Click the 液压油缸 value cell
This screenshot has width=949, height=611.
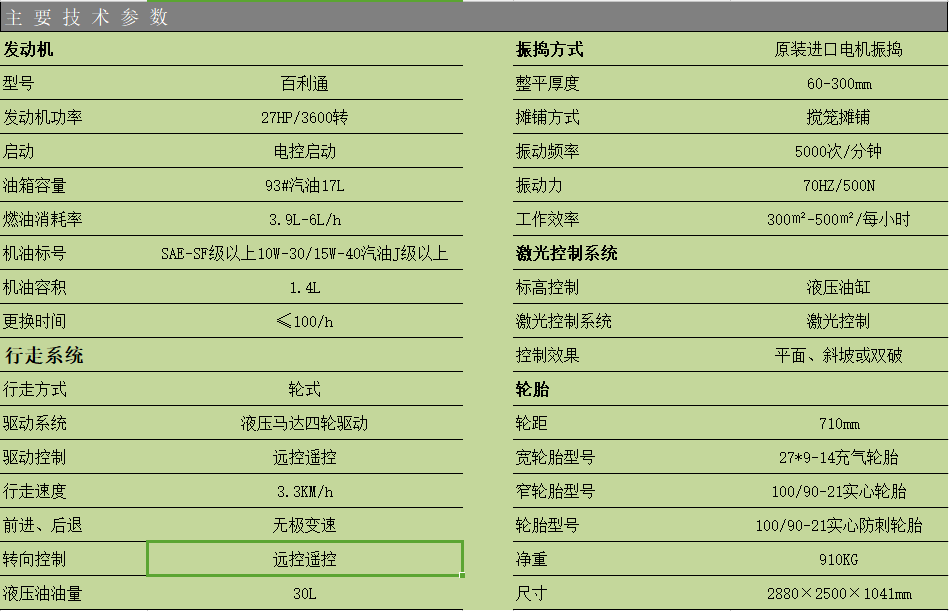[x=839, y=287]
